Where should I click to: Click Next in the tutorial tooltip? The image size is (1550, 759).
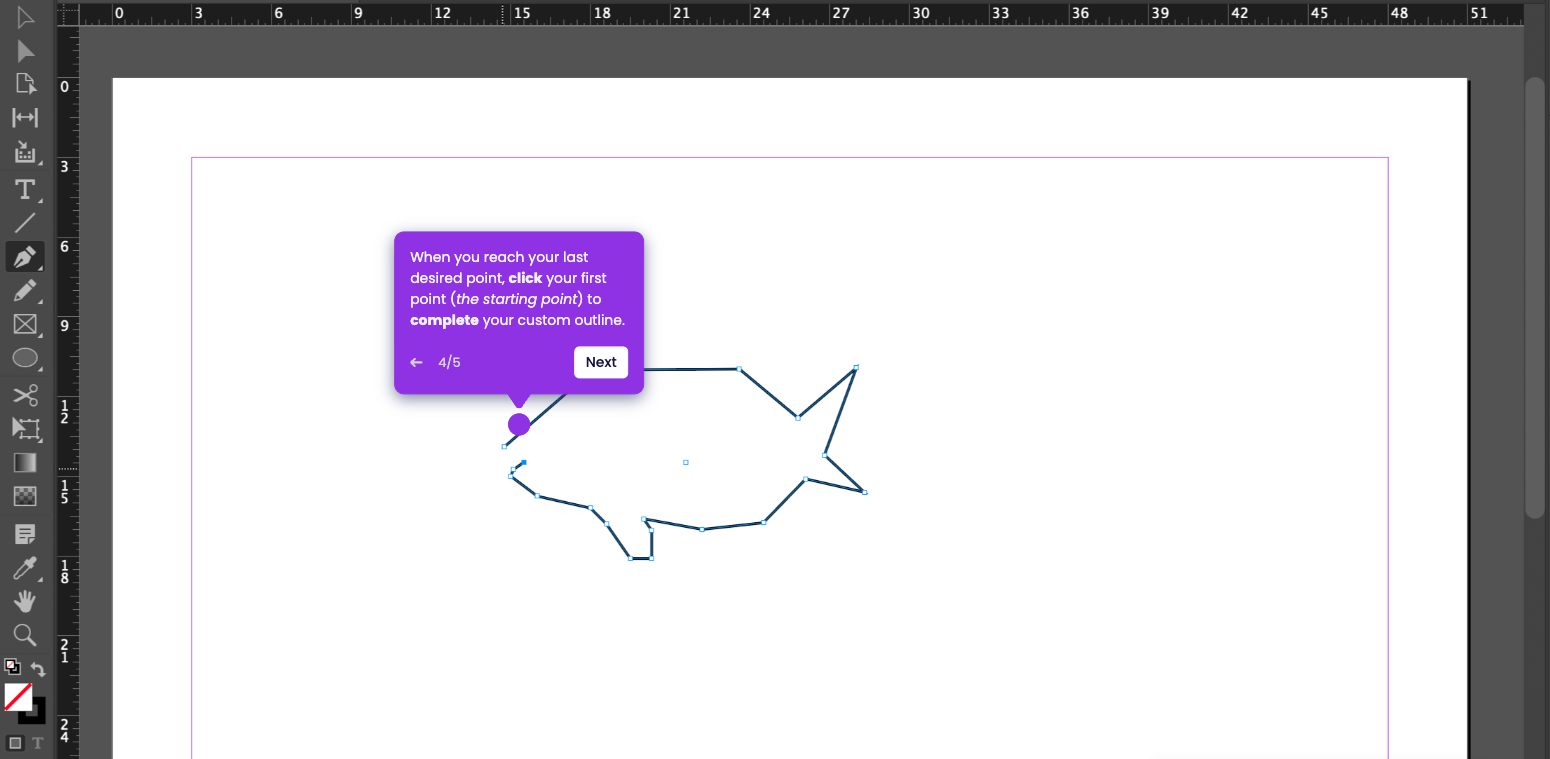(601, 362)
